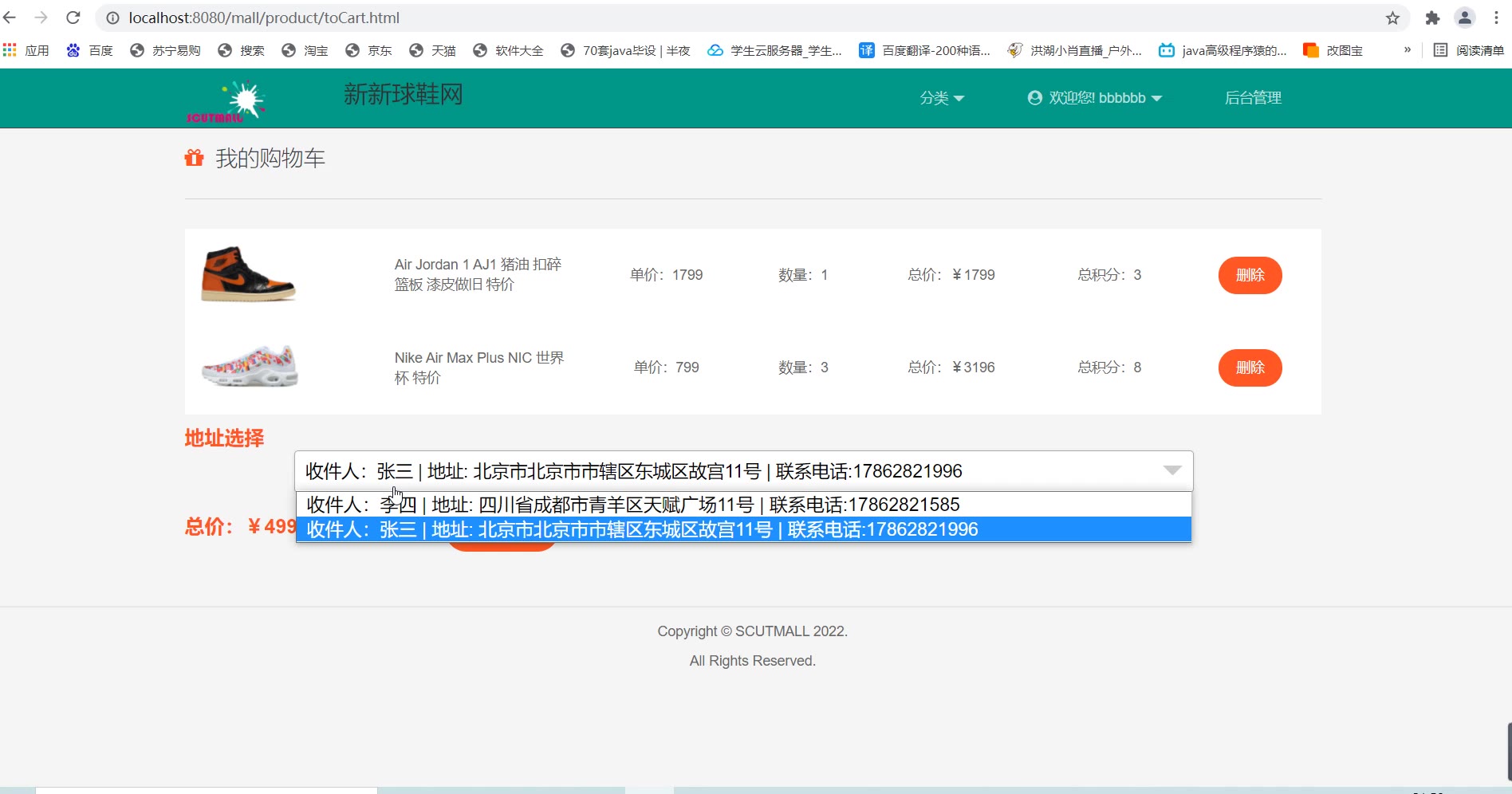Open the Chrome three-dot menu

1497,18
